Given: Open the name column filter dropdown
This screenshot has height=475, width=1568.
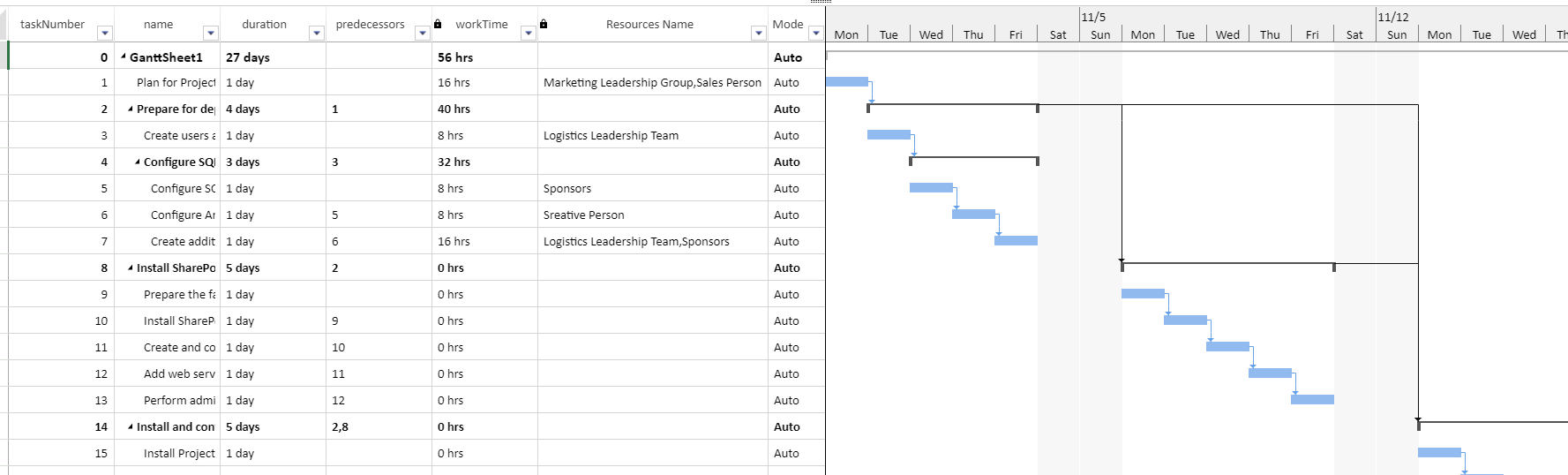Looking at the screenshot, I should coord(211,34).
